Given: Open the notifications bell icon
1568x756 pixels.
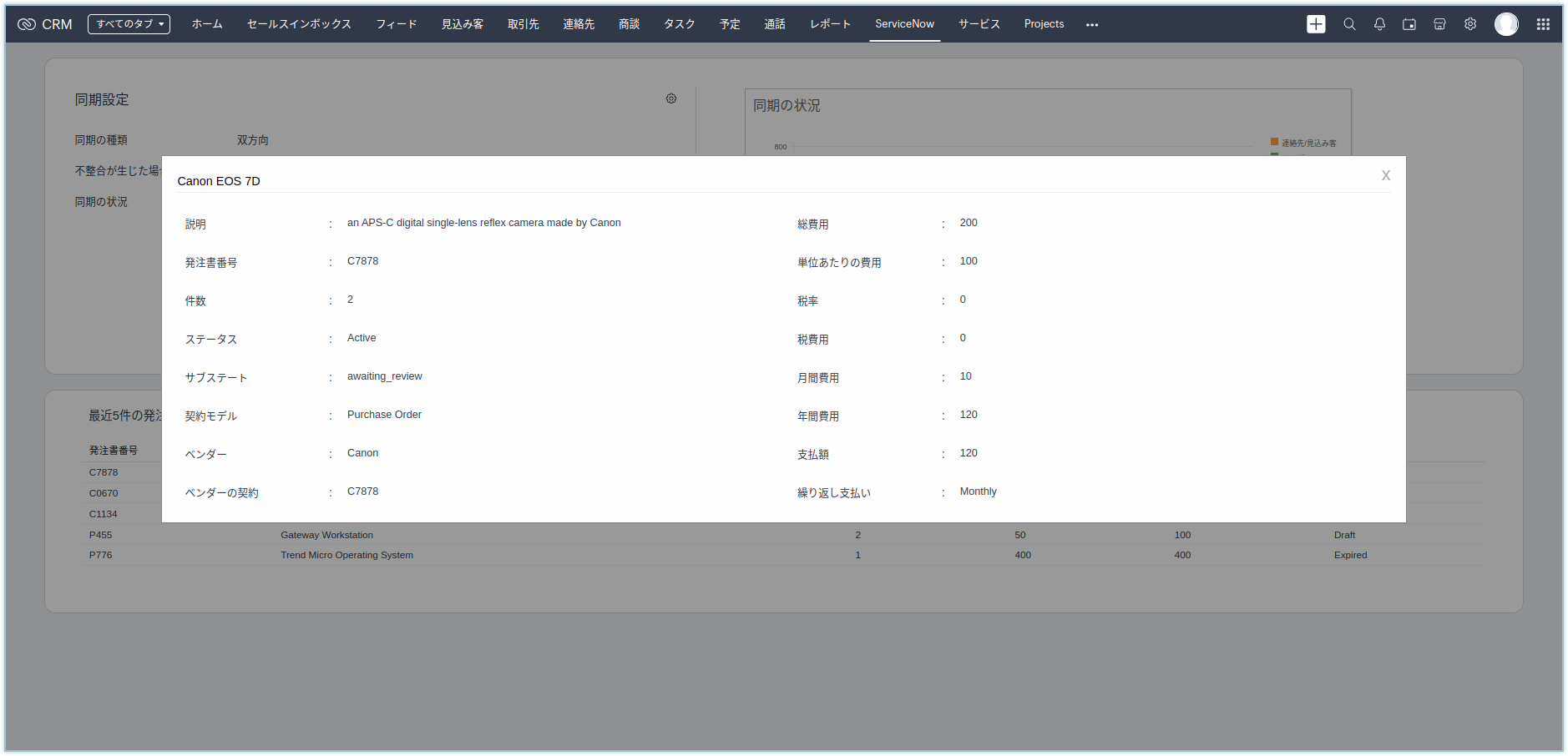Looking at the screenshot, I should click(1379, 24).
